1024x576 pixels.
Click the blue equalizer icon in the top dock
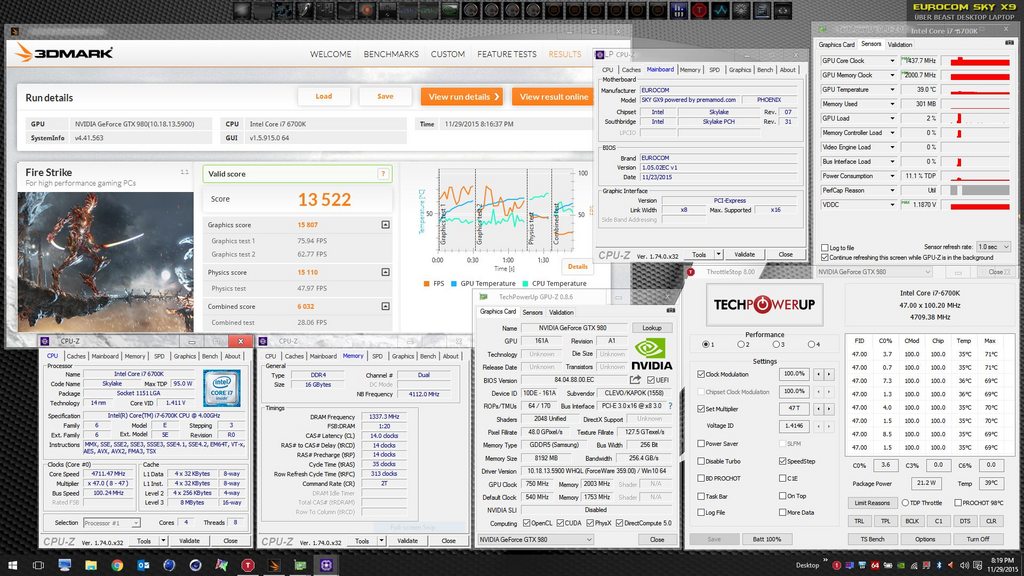(679, 10)
